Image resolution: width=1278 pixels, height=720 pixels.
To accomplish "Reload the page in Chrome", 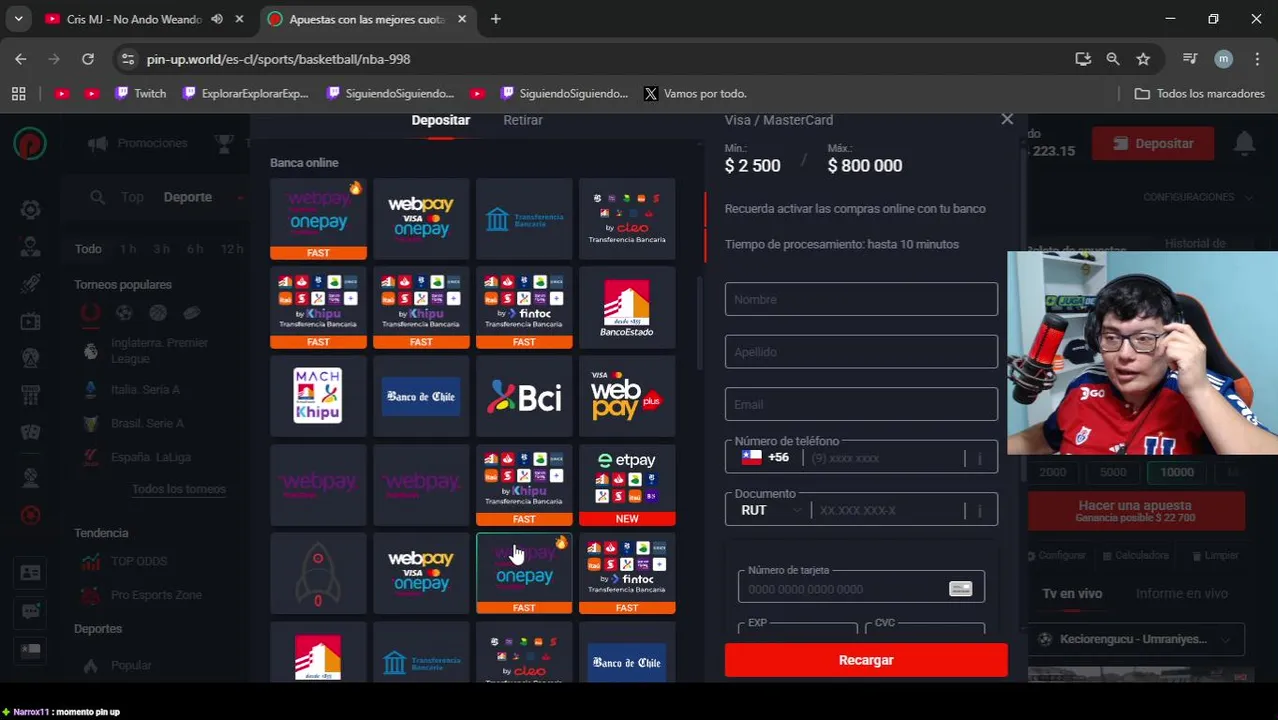I will (88, 59).
